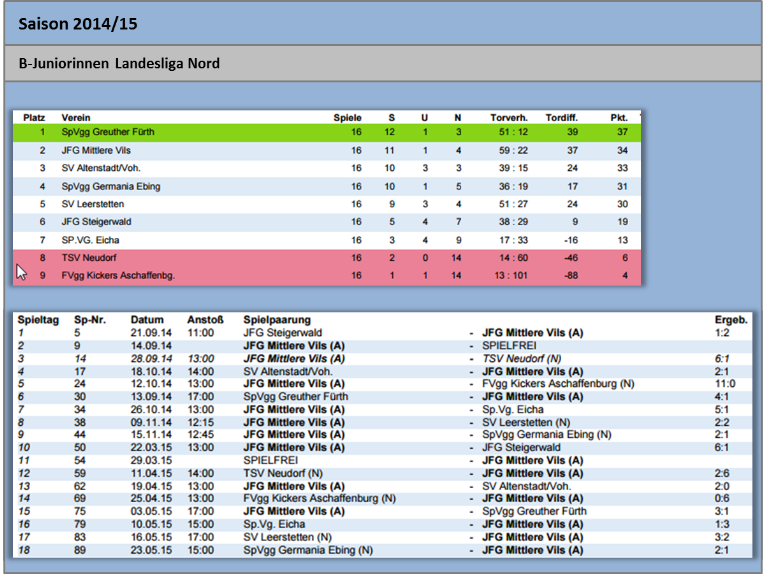This screenshot has height=574, width=765.
Task: Click the 'Ergeb.' column header
Action: (x=731, y=320)
